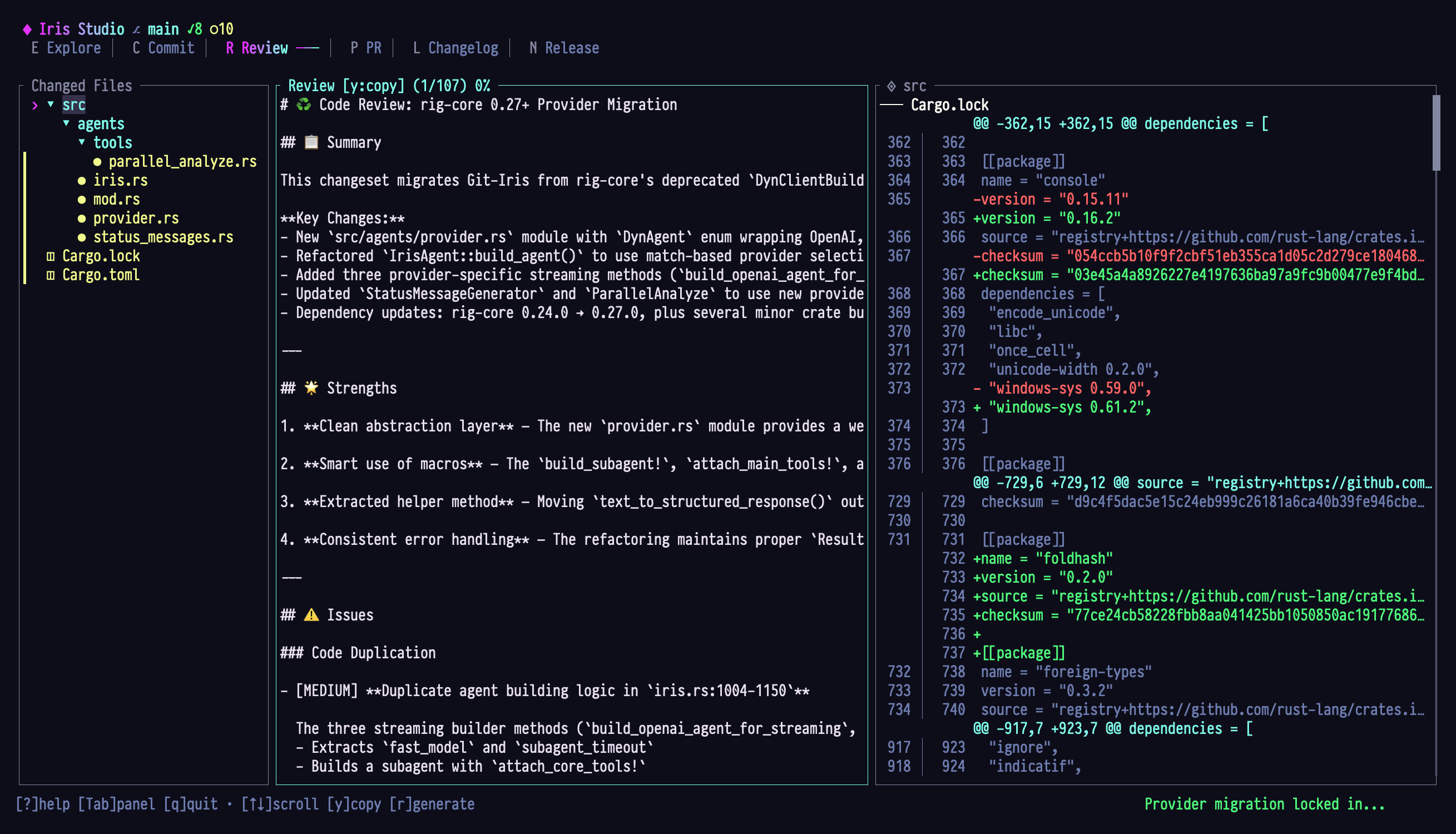Viewport: 1456px width, 834px height.
Task: Open the Changelog tab
Action: coord(455,48)
